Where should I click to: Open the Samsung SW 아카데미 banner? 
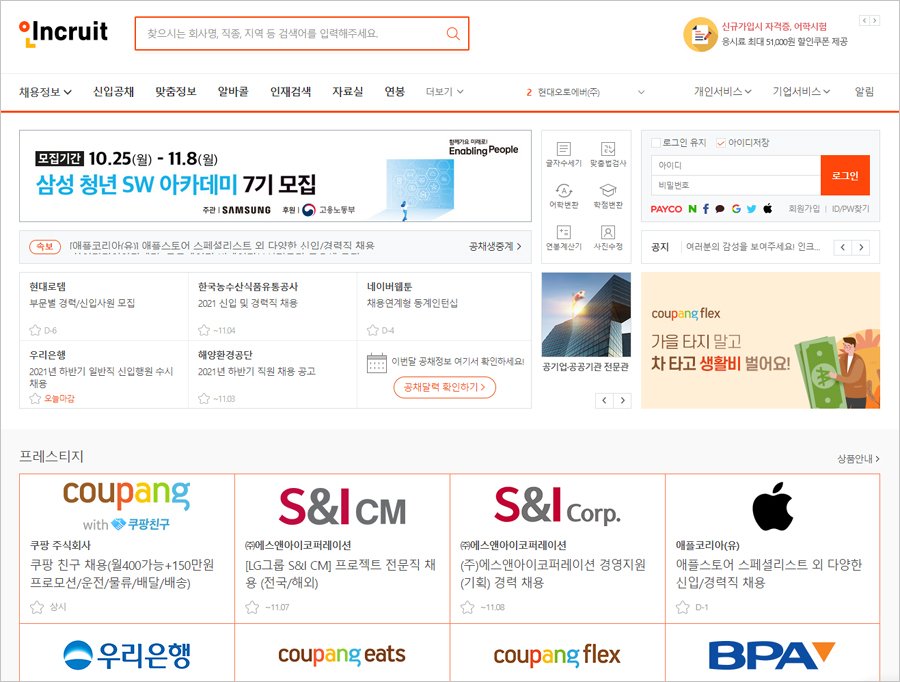click(276, 176)
